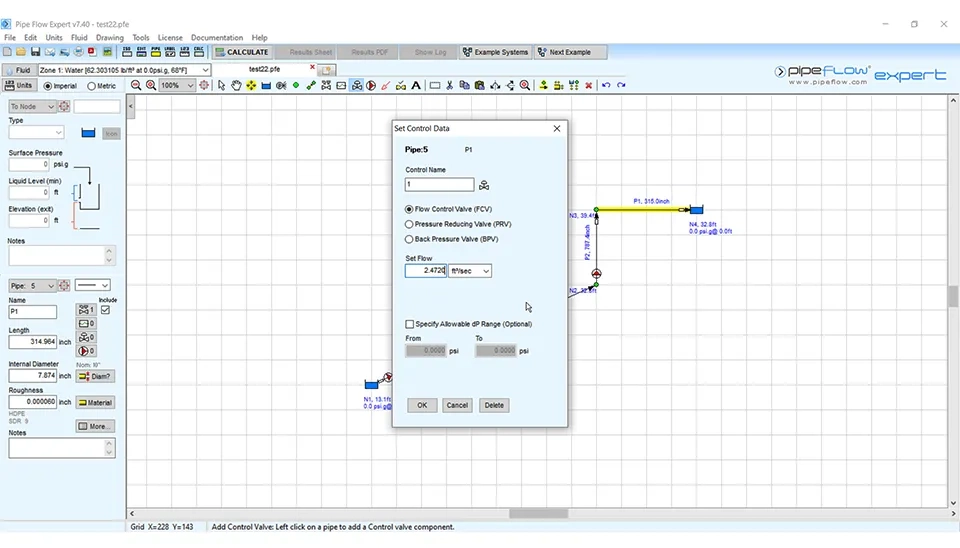The height and width of the screenshot is (548, 960).
Task: Expand the 100% zoom level dropdown
Action: tap(189, 86)
